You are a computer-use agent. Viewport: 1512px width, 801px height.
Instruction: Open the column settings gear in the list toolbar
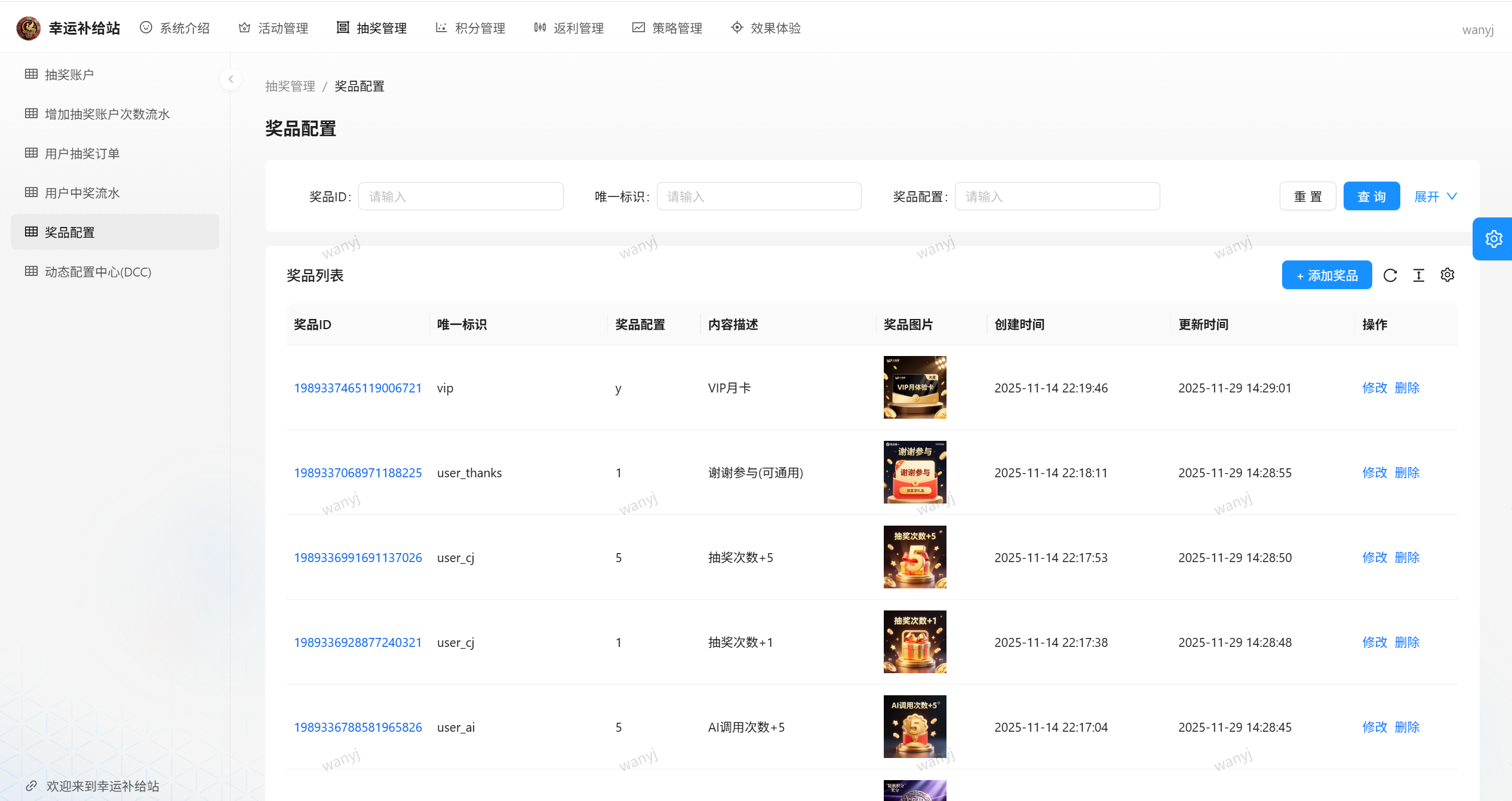pyautogui.click(x=1447, y=275)
